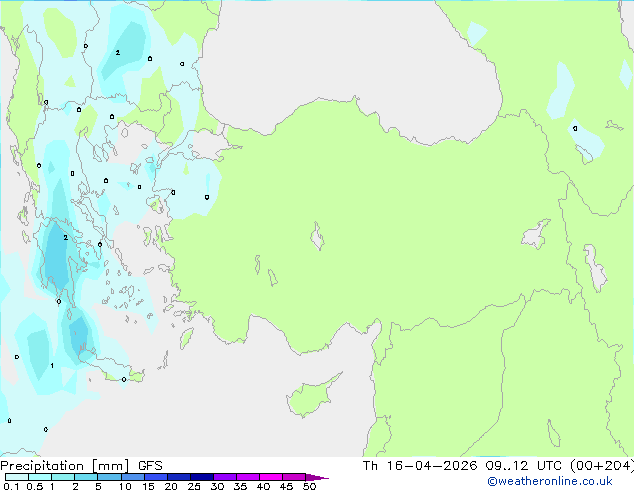Screen dimensions: 634x490
Task: Click the date 'Th 16-04-2026' text
Action: click(x=420, y=466)
